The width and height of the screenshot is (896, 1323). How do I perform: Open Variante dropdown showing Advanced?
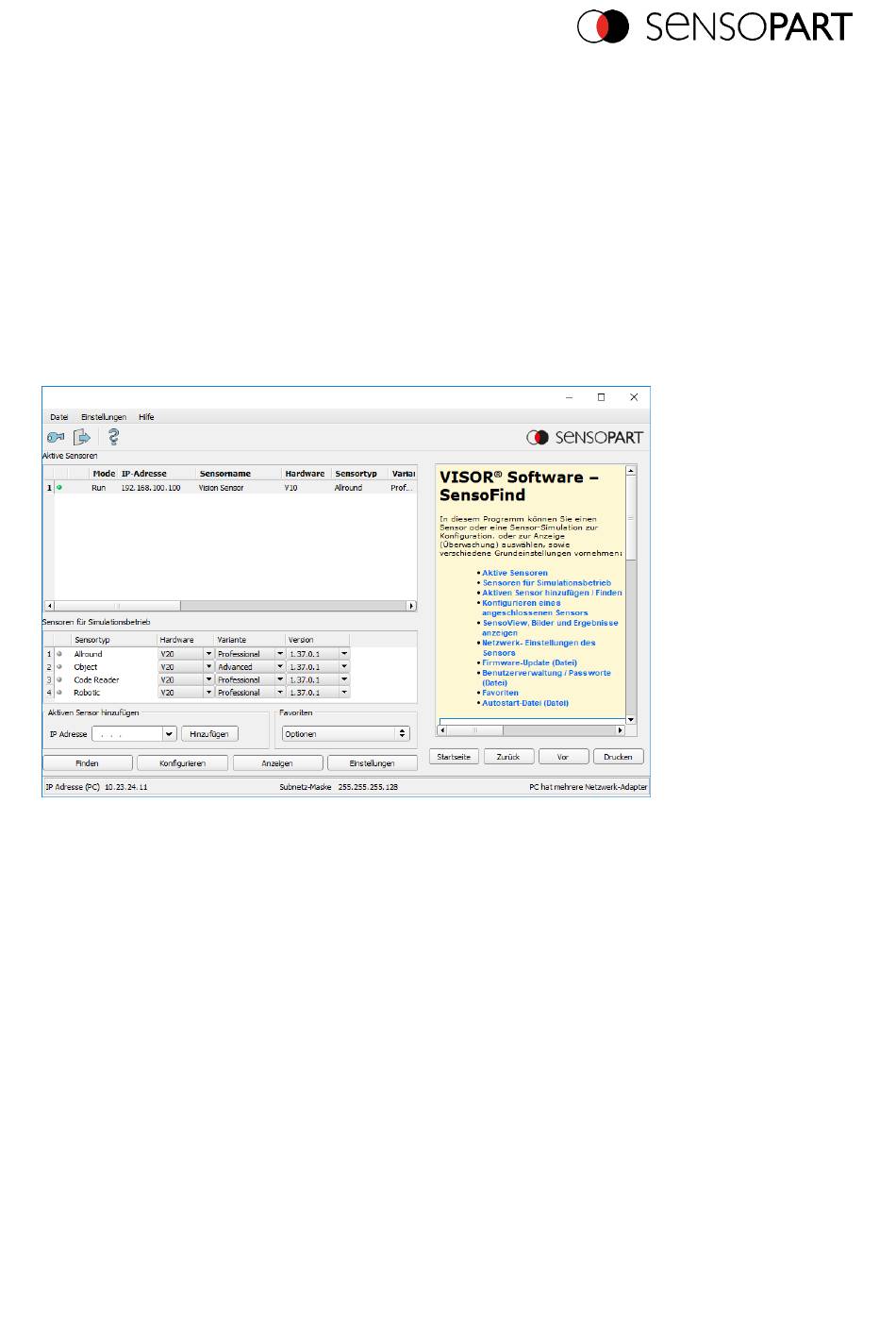tap(280, 667)
